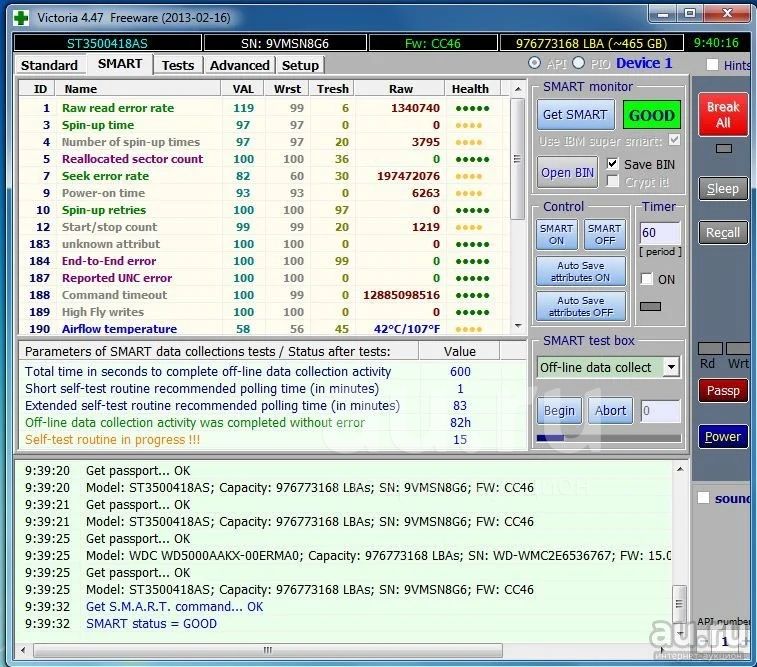Toggle the Use IBM super smart checkbox
This screenshot has height=667, width=757.
coord(674,140)
